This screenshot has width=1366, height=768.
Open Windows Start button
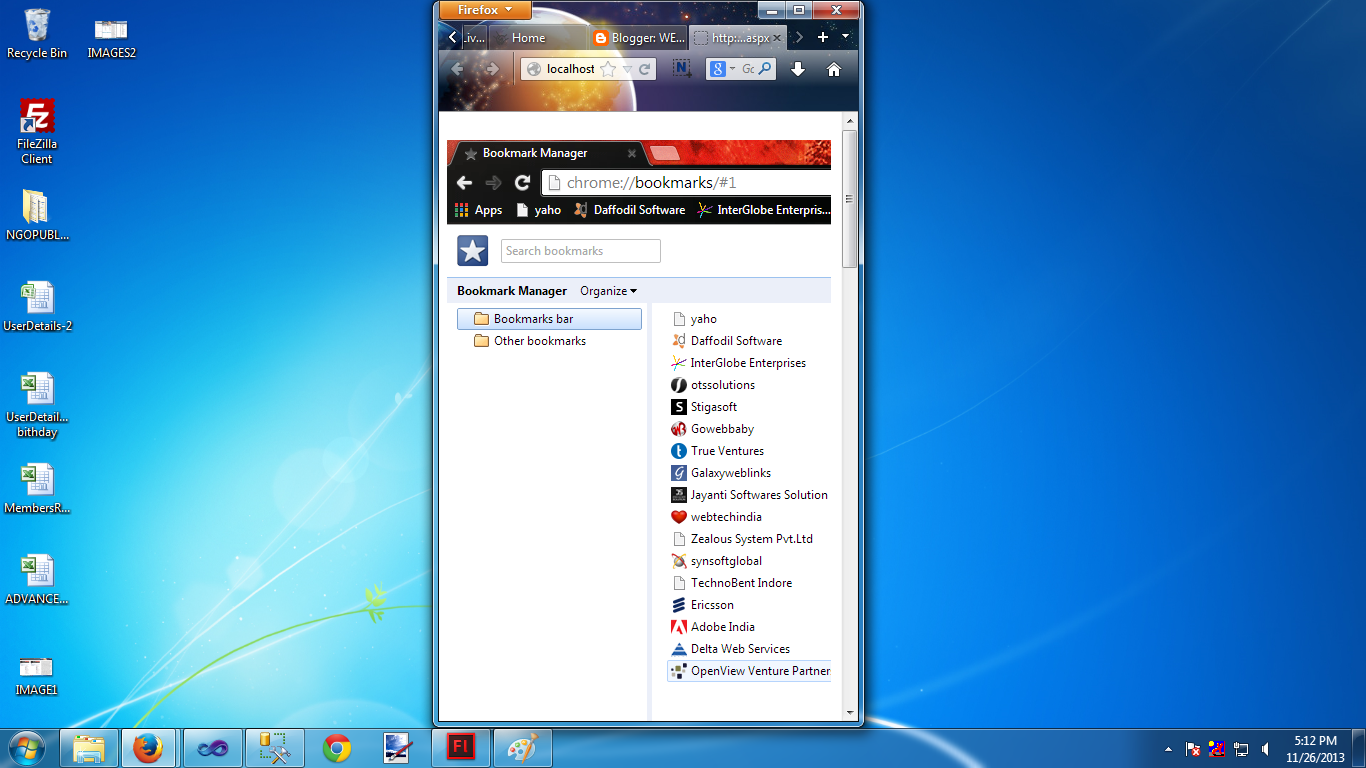coord(27,748)
